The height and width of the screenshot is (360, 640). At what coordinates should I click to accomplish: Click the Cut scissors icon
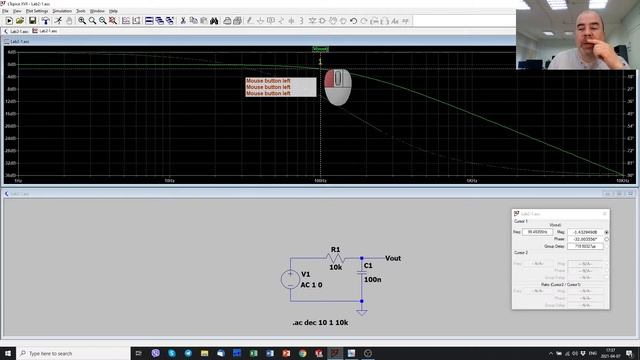click(x=183, y=20)
